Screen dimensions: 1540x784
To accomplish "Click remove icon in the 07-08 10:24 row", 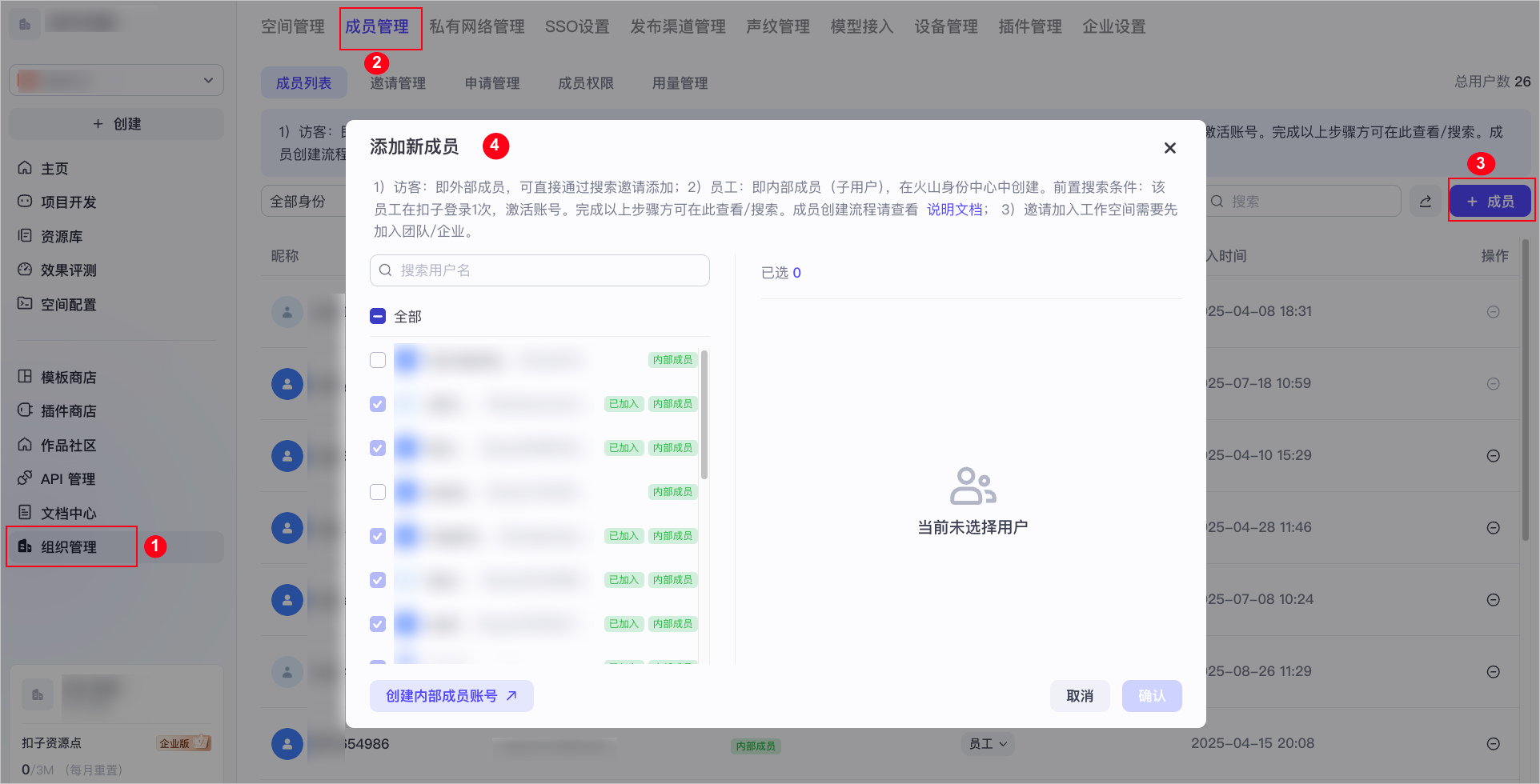I will point(1494,600).
